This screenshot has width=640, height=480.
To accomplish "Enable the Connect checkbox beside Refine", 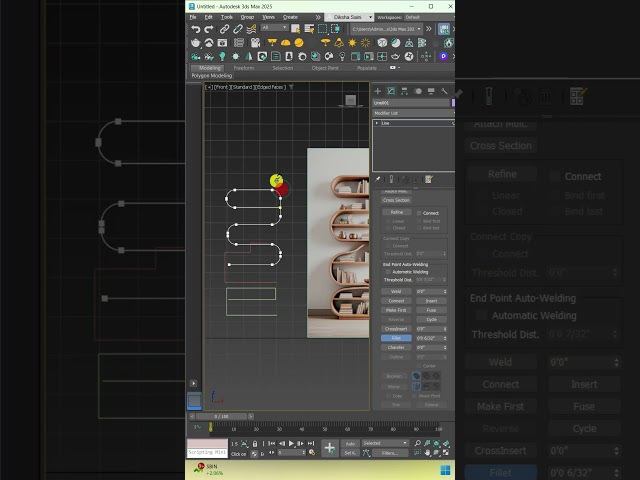I will click(x=419, y=213).
